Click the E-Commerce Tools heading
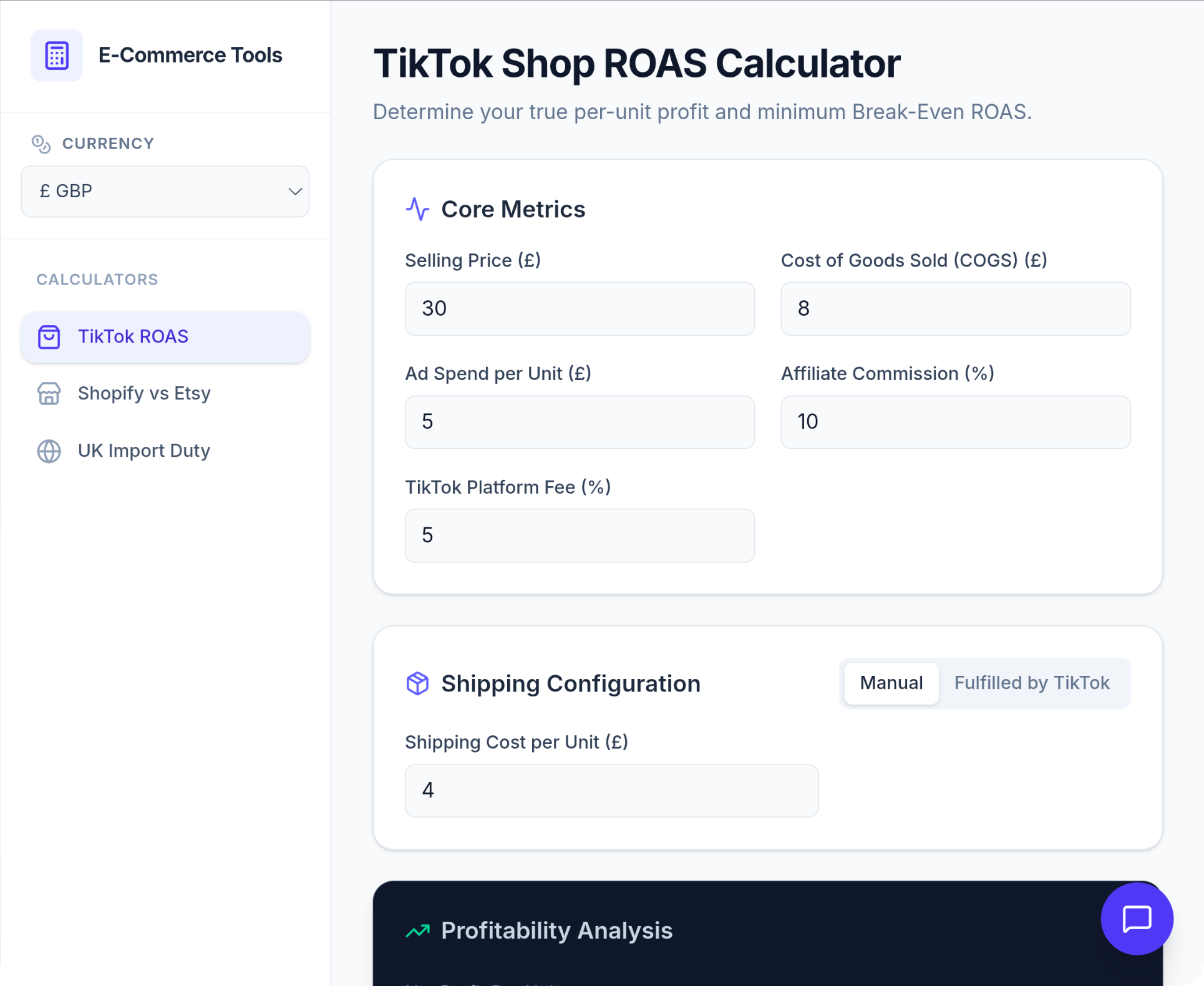The image size is (1204, 986). click(191, 55)
